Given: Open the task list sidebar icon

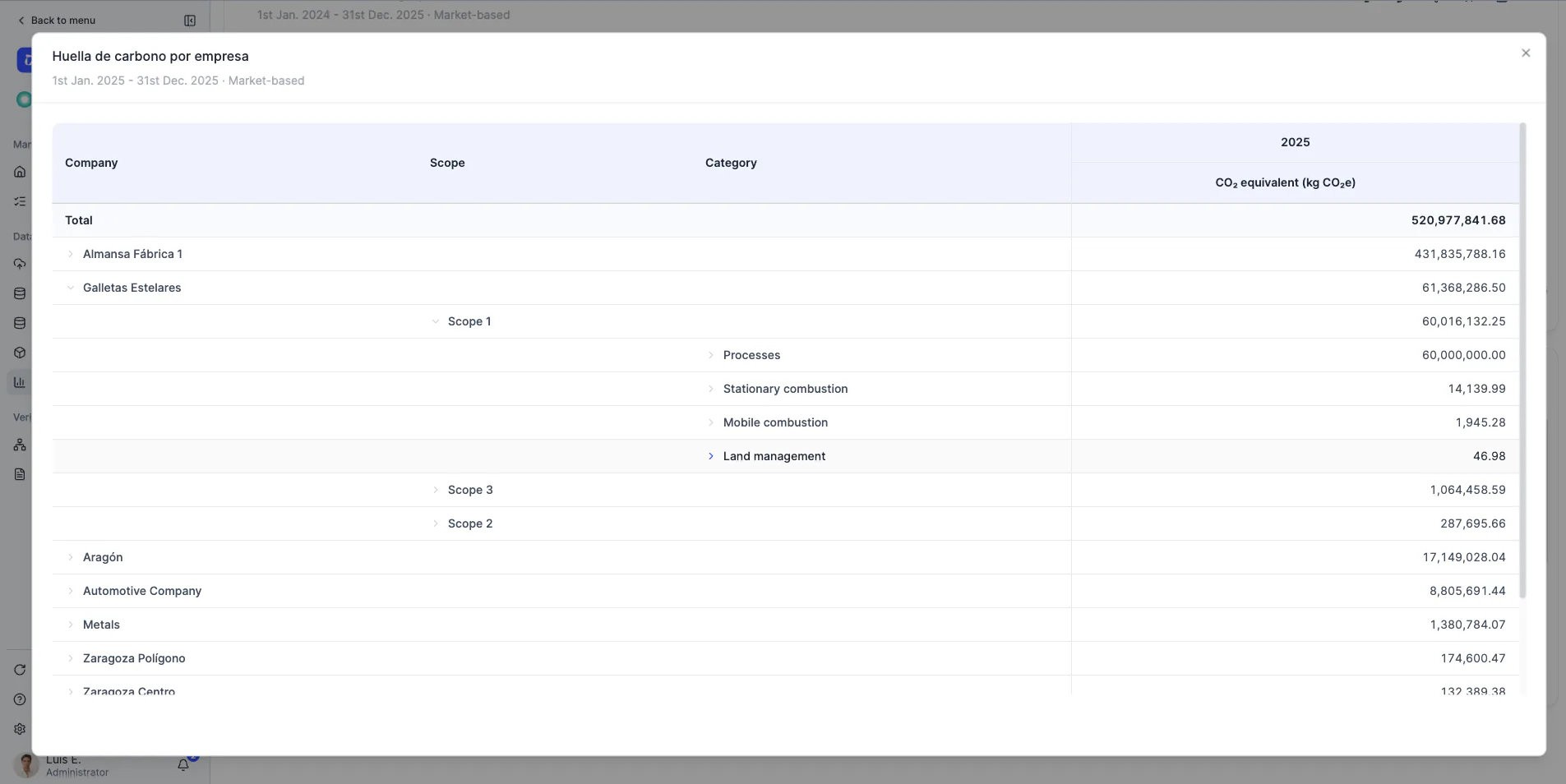Looking at the screenshot, I should 20,201.
